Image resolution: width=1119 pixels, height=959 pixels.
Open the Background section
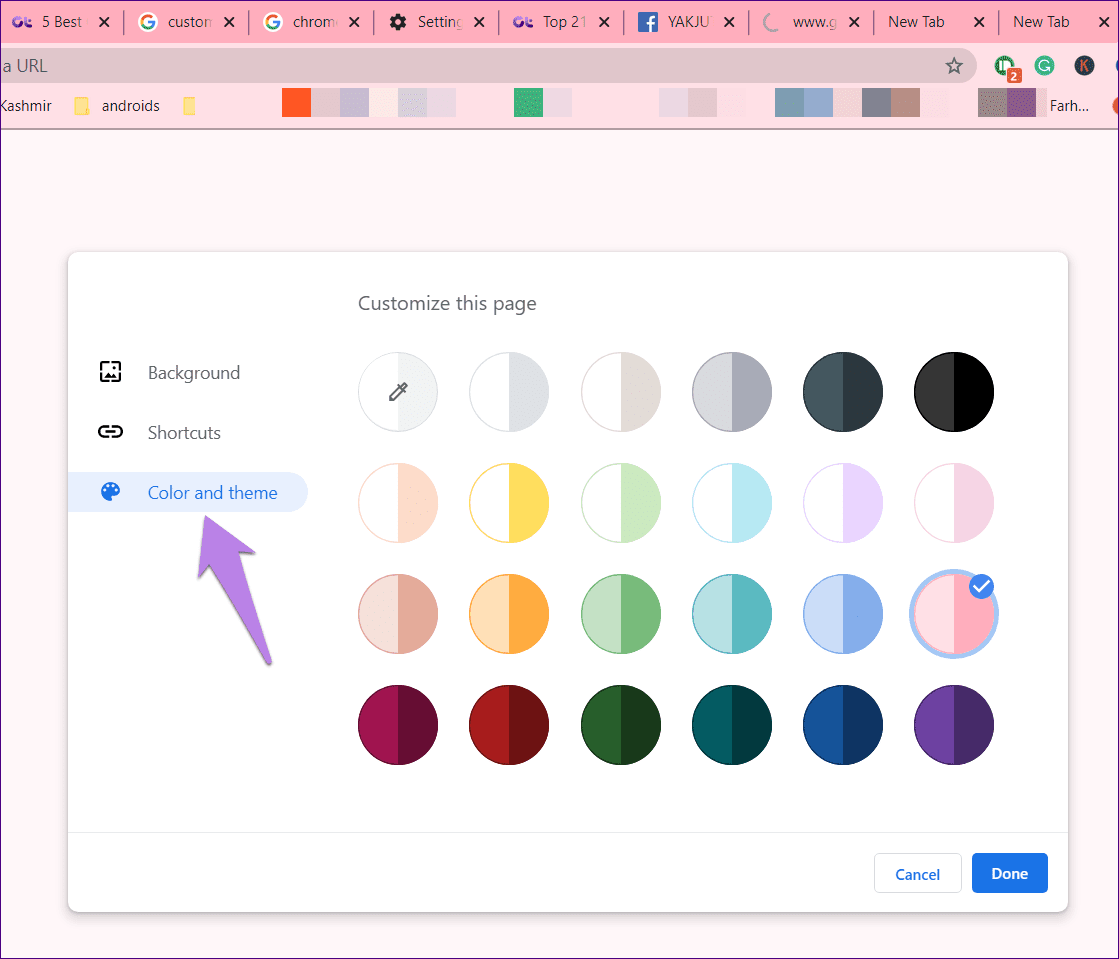coord(193,372)
